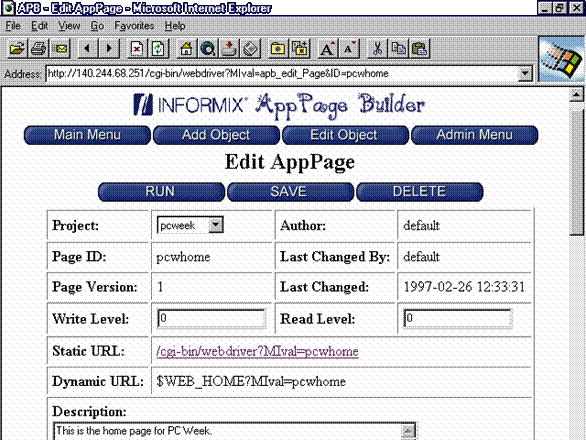Screen dimensions: 586x440
Task: Click the Add Object button
Action: pos(216,135)
